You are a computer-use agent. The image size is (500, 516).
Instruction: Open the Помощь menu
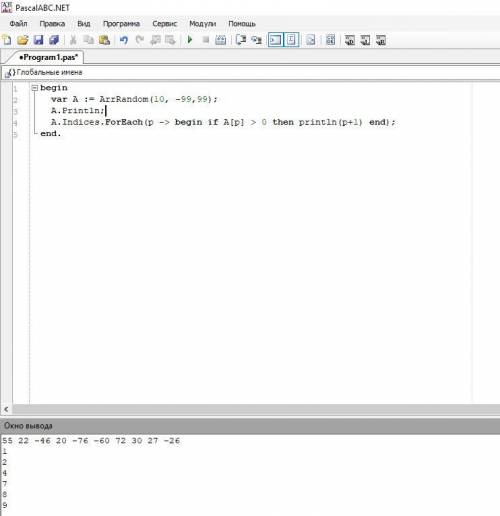pyautogui.click(x=242, y=24)
